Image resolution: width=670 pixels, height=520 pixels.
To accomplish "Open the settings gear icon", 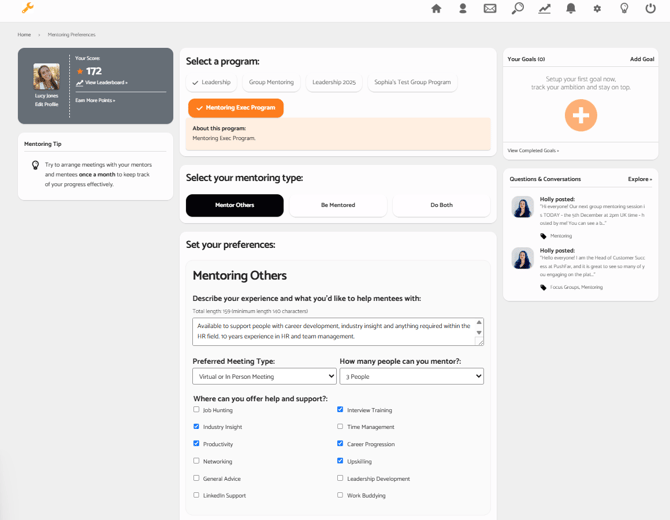I will [x=597, y=9].
